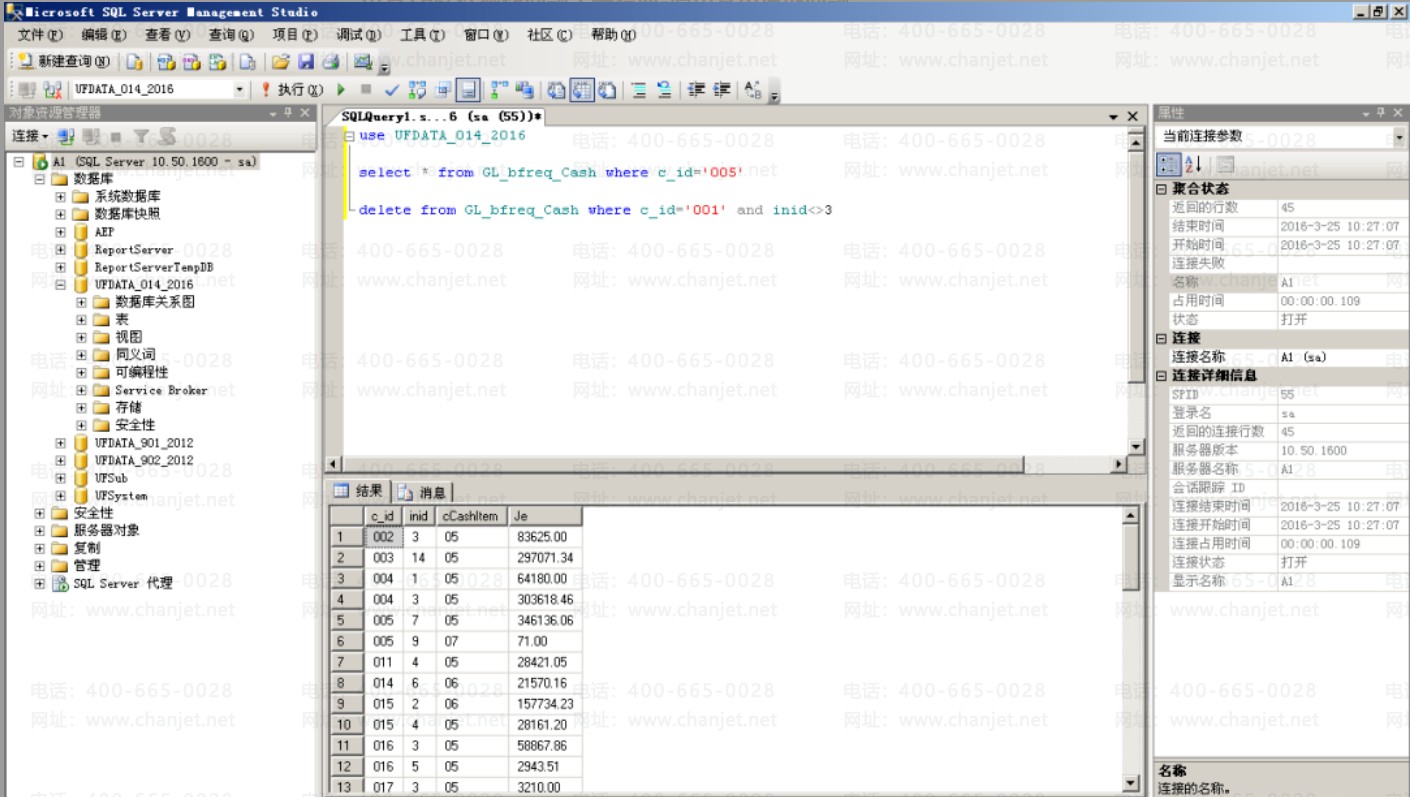Open the UFDATA_014_2016 database dropdown
This screenshot has height=797, width=1410.
[239, 90]
